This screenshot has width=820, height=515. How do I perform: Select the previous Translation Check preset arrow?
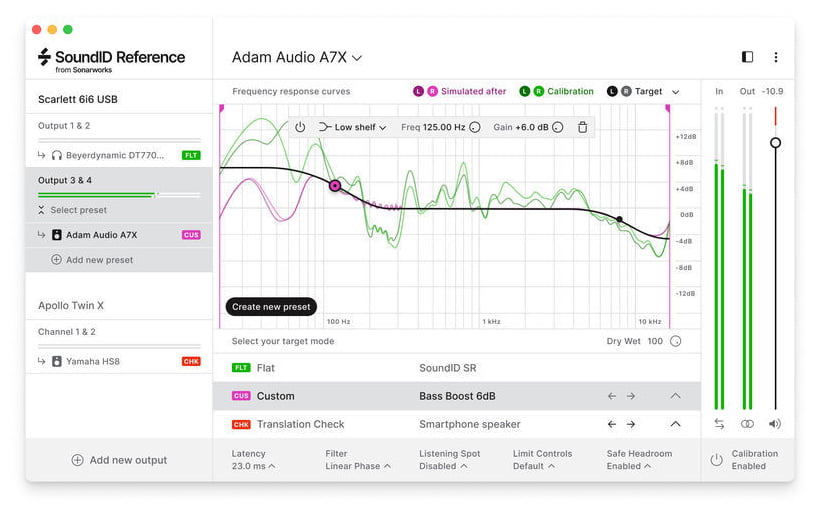[612, 424]
